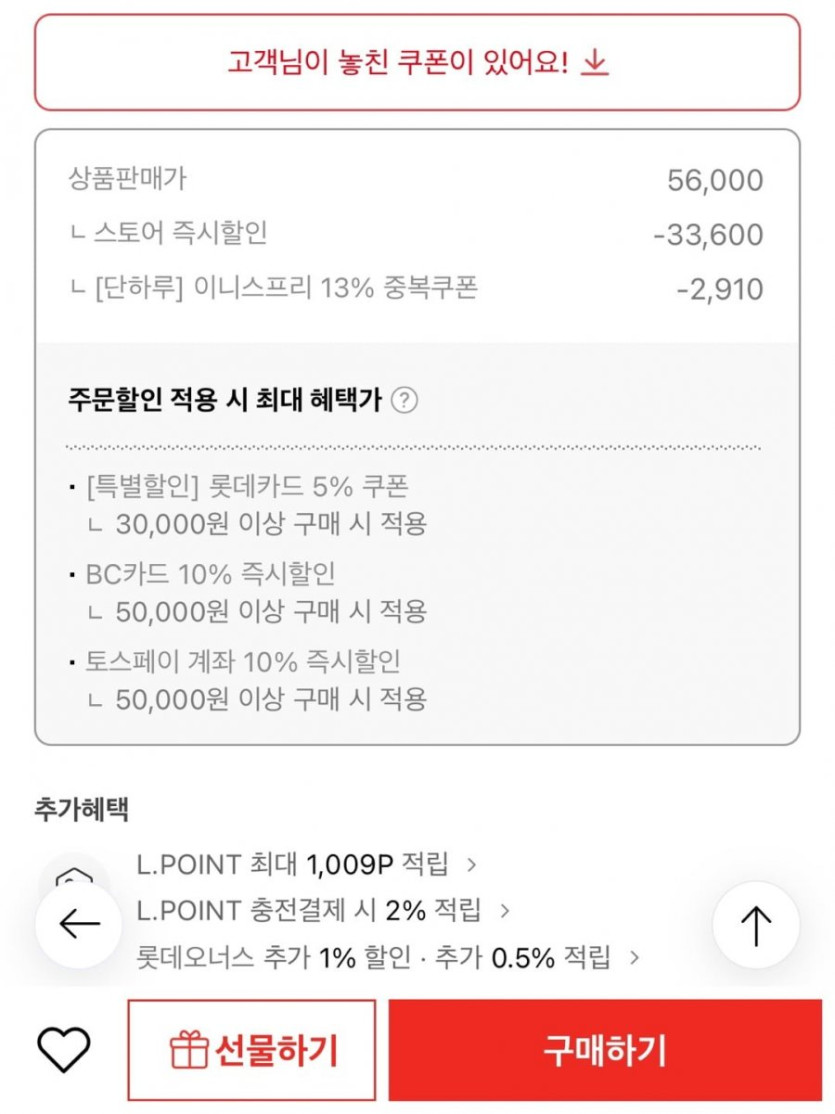Viewport: 835px width, 1114px height.
Task: Tap the 선물하기 button label
Action: [x=276, y=1050]
